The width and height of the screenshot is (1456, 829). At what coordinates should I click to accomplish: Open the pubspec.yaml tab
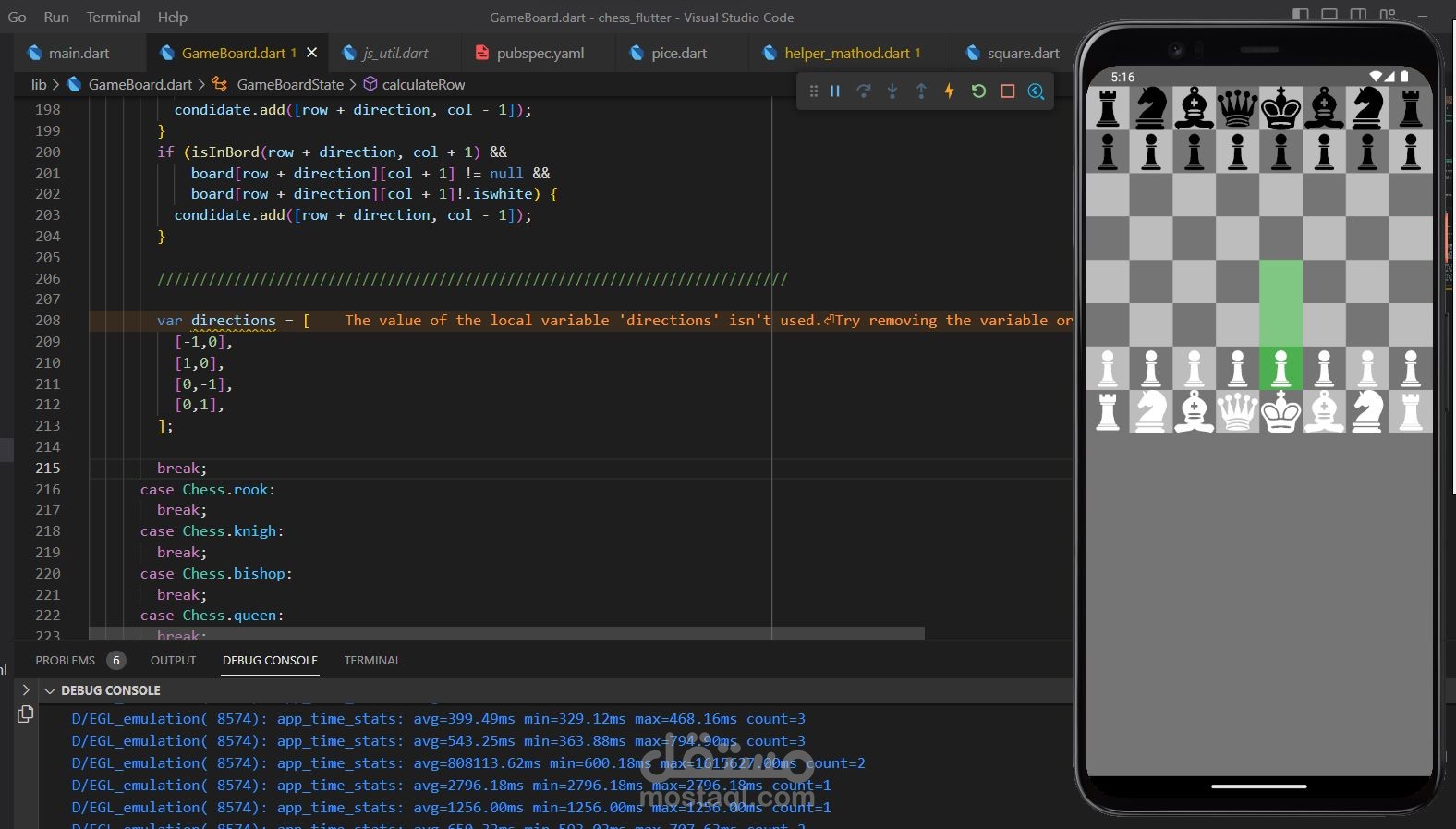click(x=540, y=53)
